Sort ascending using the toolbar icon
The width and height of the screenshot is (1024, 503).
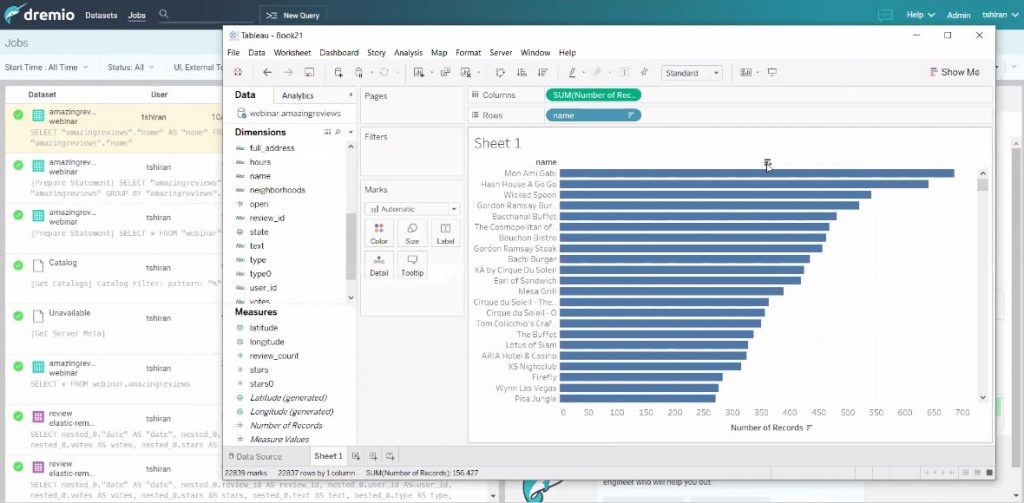click(521, 73)
